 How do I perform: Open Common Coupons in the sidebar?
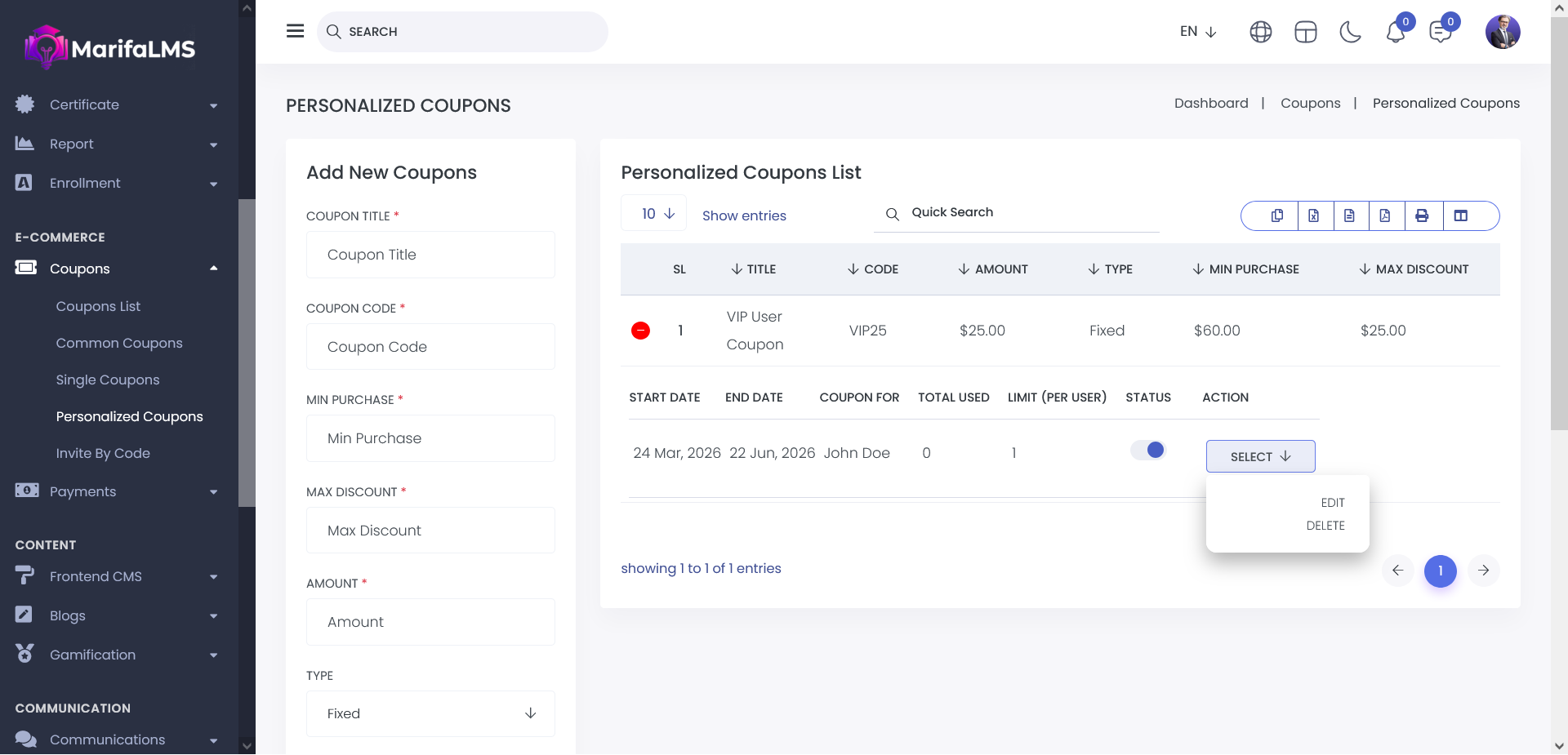pos(119,343)
